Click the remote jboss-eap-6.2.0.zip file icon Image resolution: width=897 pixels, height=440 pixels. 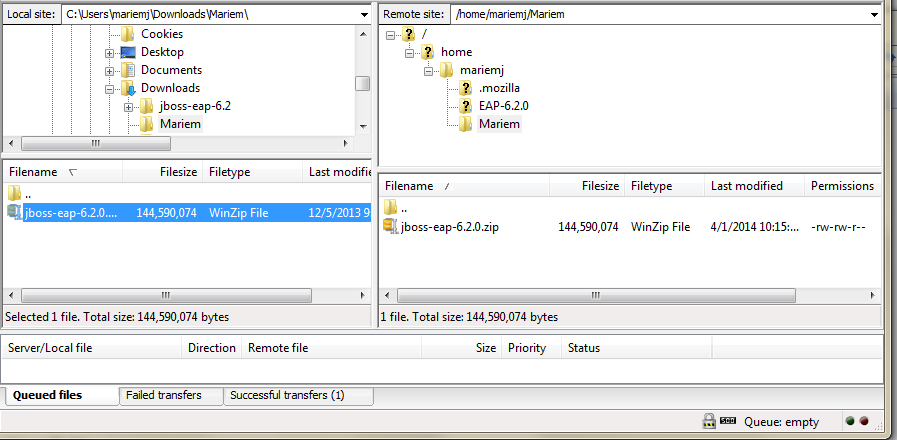click(x=390, y=227)
